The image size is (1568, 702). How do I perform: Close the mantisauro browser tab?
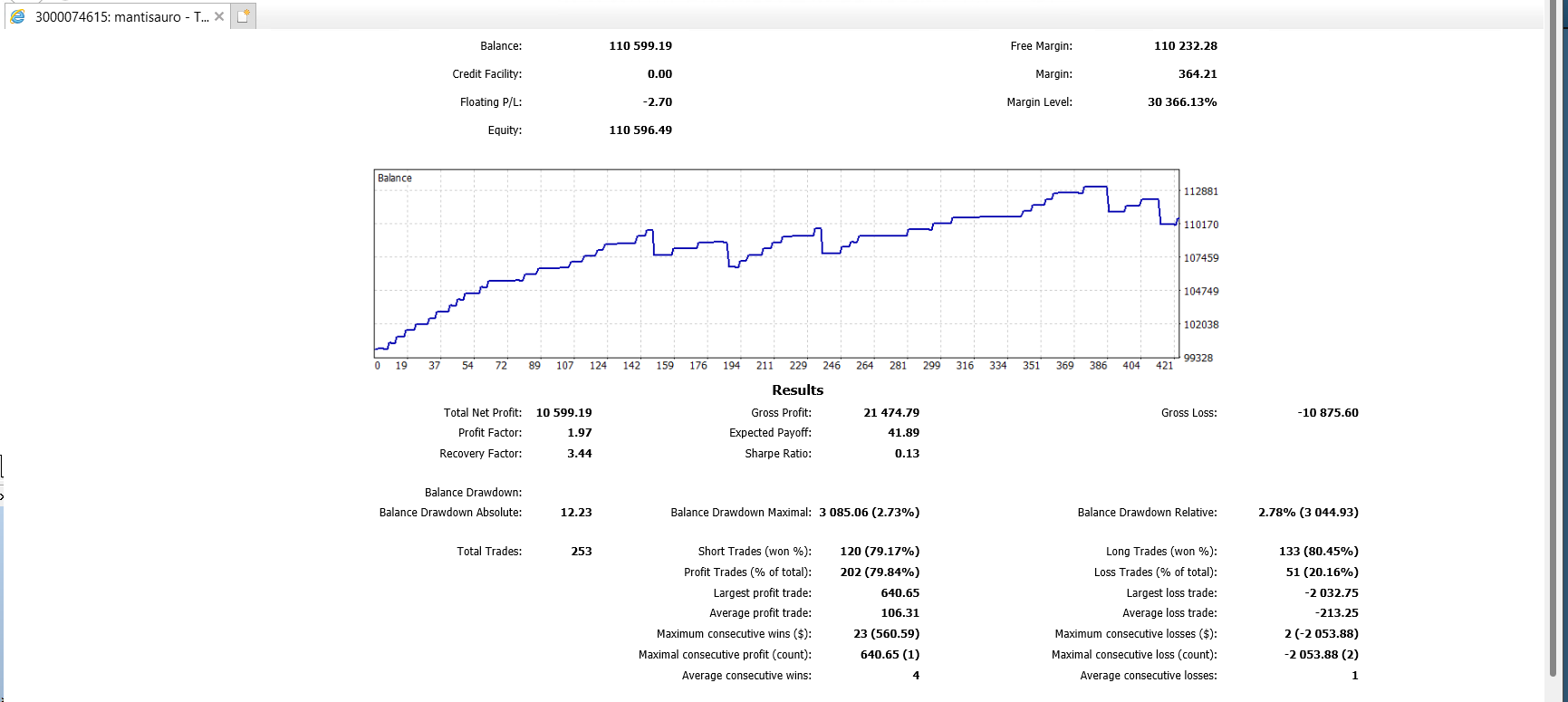[219, 16]
